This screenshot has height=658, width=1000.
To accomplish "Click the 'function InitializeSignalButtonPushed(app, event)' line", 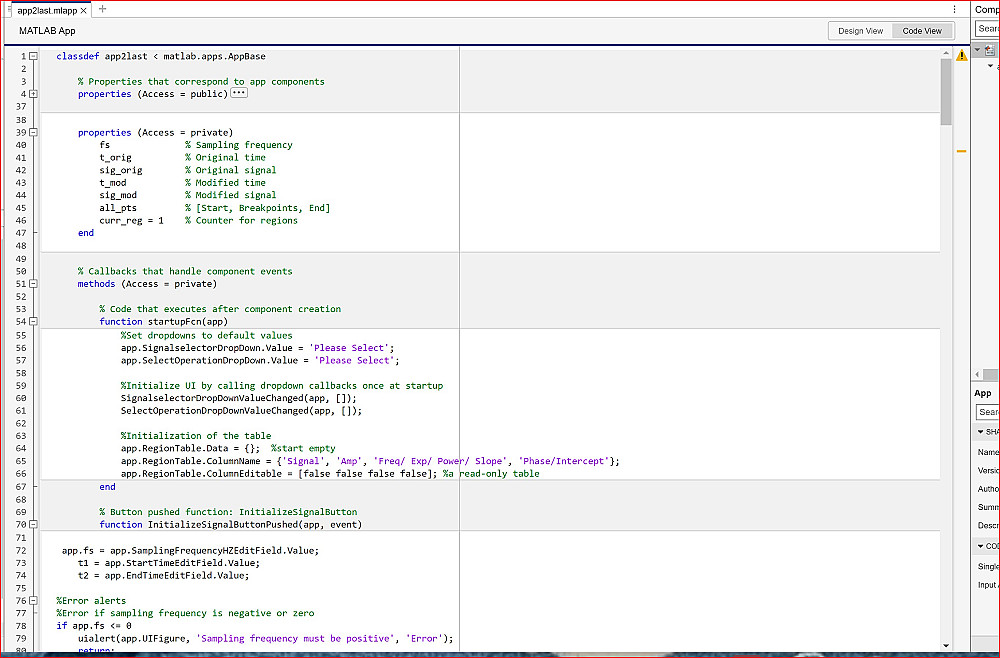I will click(x=230, y=524).
